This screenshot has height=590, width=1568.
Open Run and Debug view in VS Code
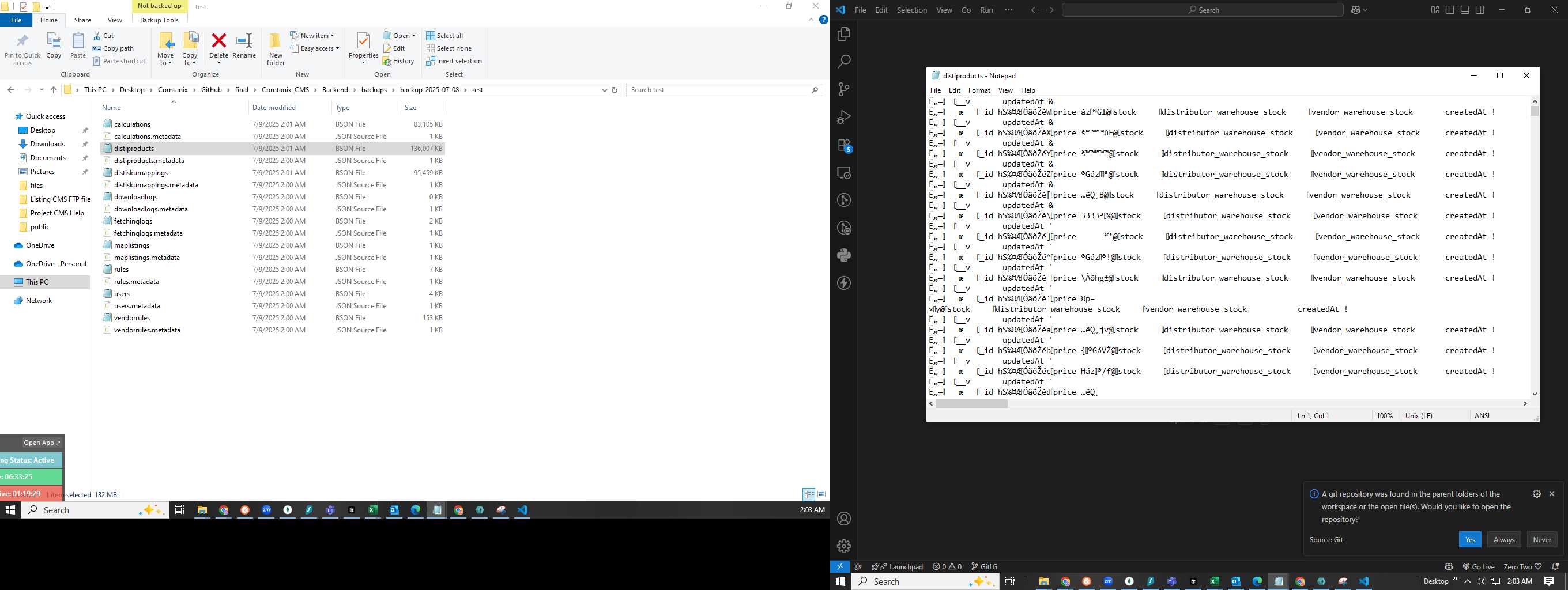tap(843, 117)
